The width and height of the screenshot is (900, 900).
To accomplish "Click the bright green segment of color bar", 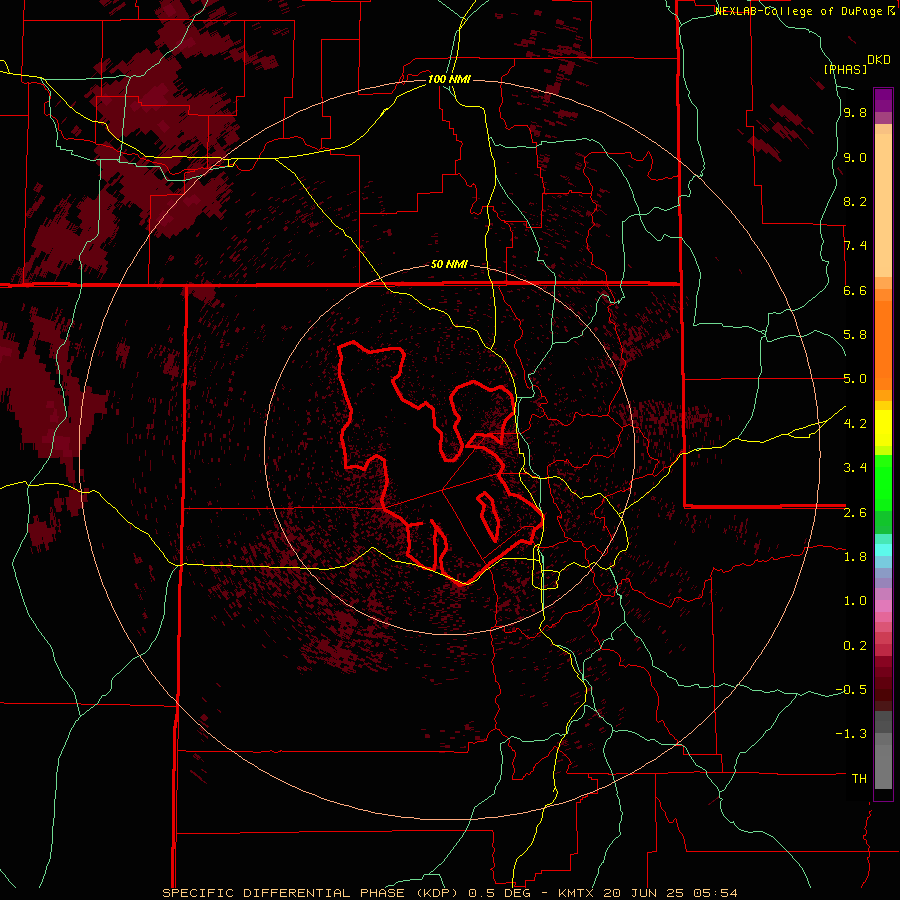I will tap(883, 484).
